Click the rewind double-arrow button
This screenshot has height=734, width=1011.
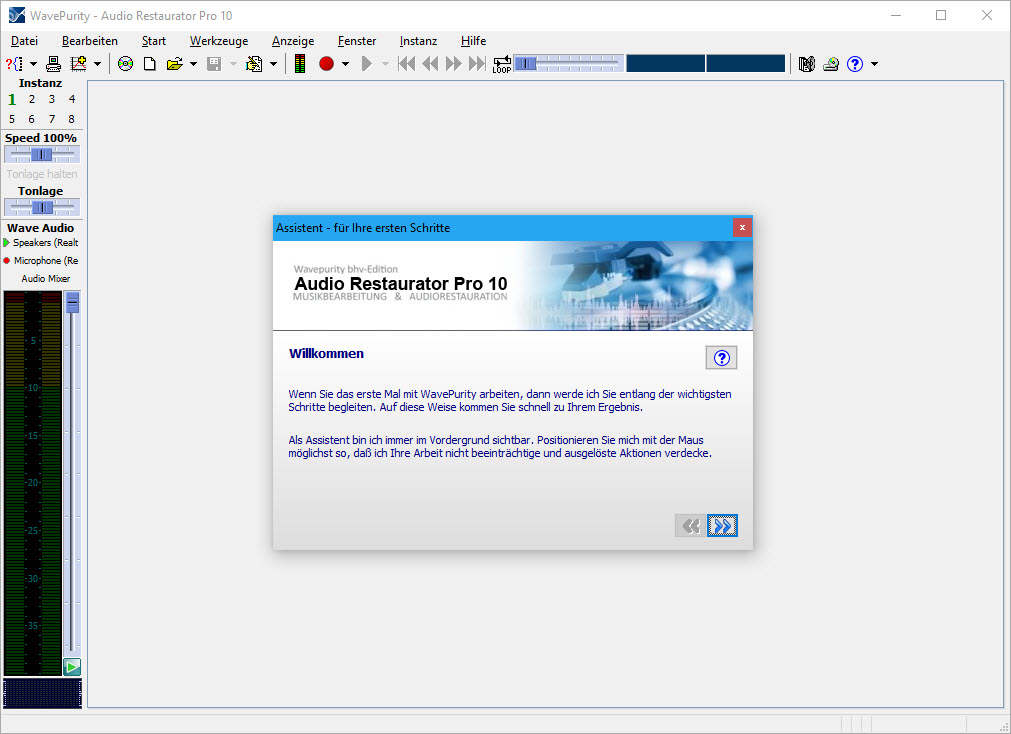pos(430,64)
